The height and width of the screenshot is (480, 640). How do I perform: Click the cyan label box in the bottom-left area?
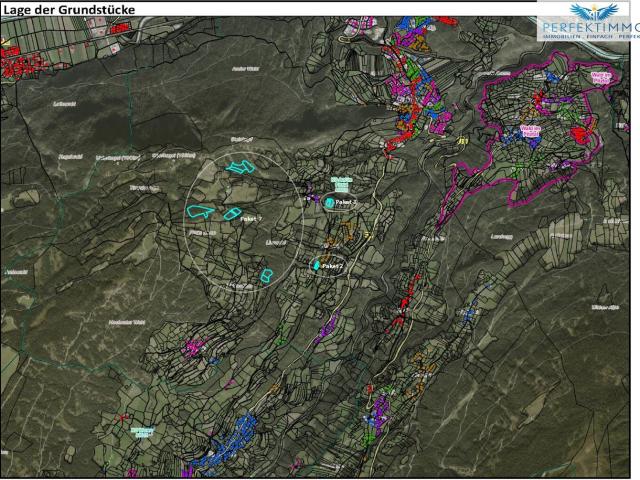click(141, 433)
